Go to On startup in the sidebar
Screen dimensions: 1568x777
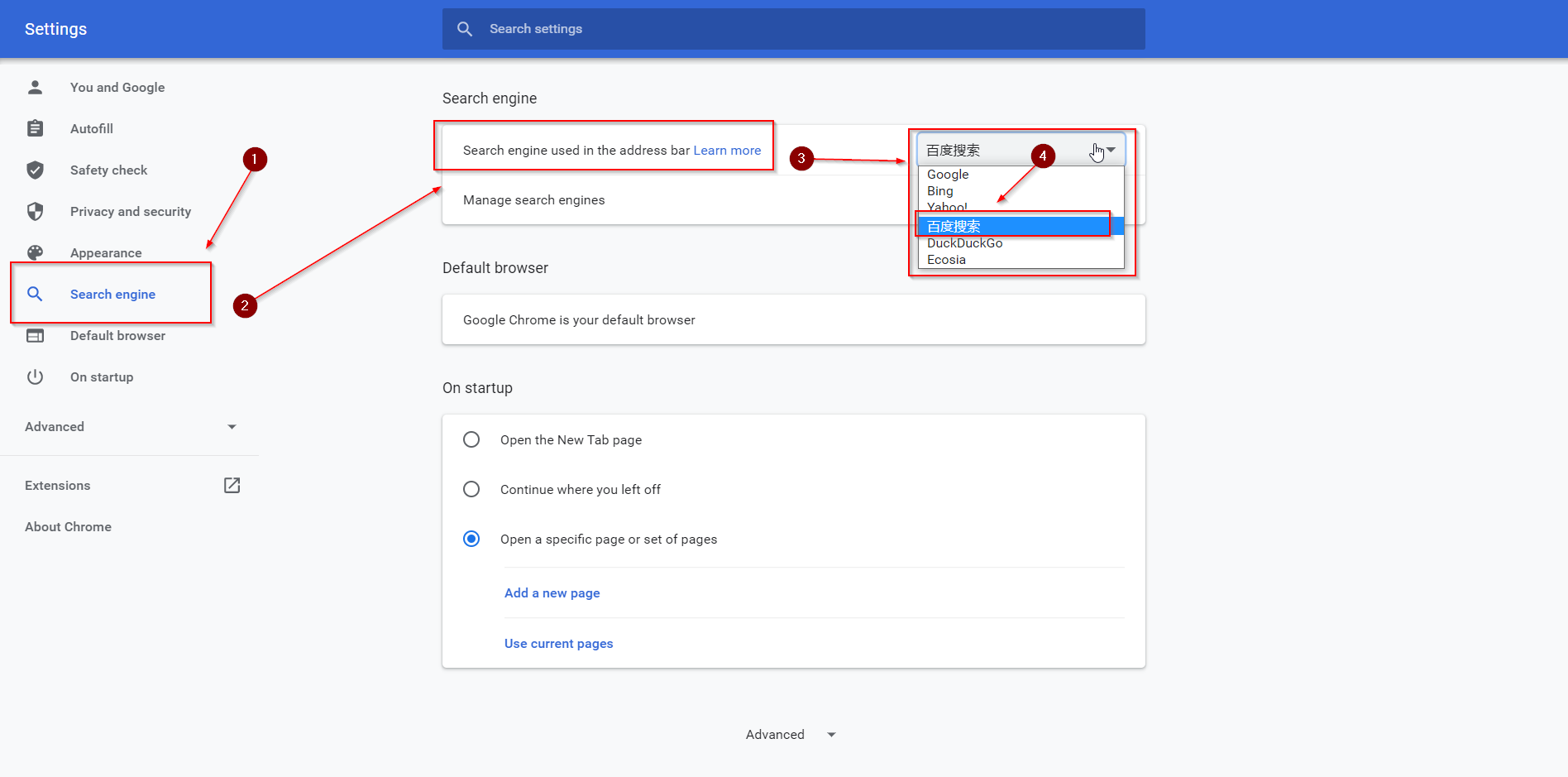(102, 377)
